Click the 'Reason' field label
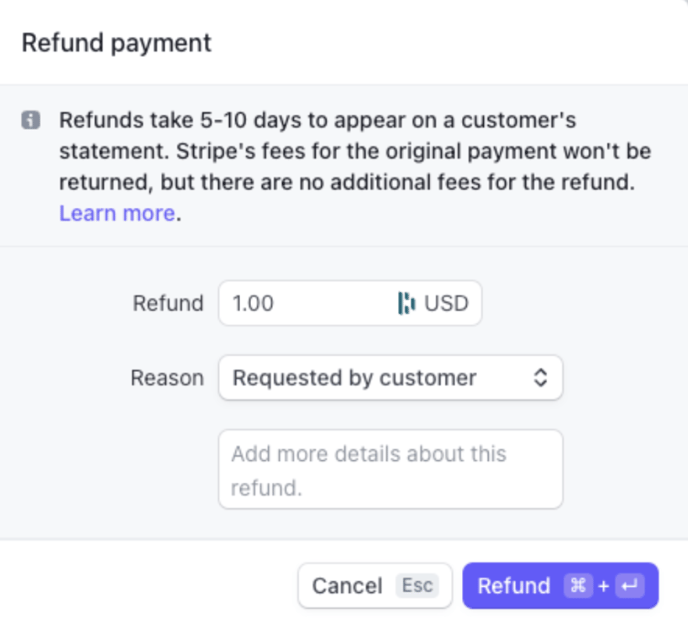 pos(167,378)
